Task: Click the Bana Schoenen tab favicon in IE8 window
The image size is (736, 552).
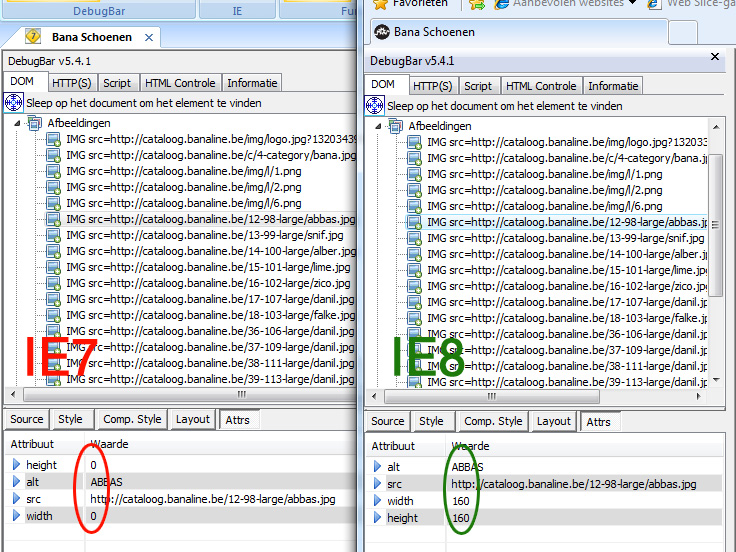Action: 382,32
